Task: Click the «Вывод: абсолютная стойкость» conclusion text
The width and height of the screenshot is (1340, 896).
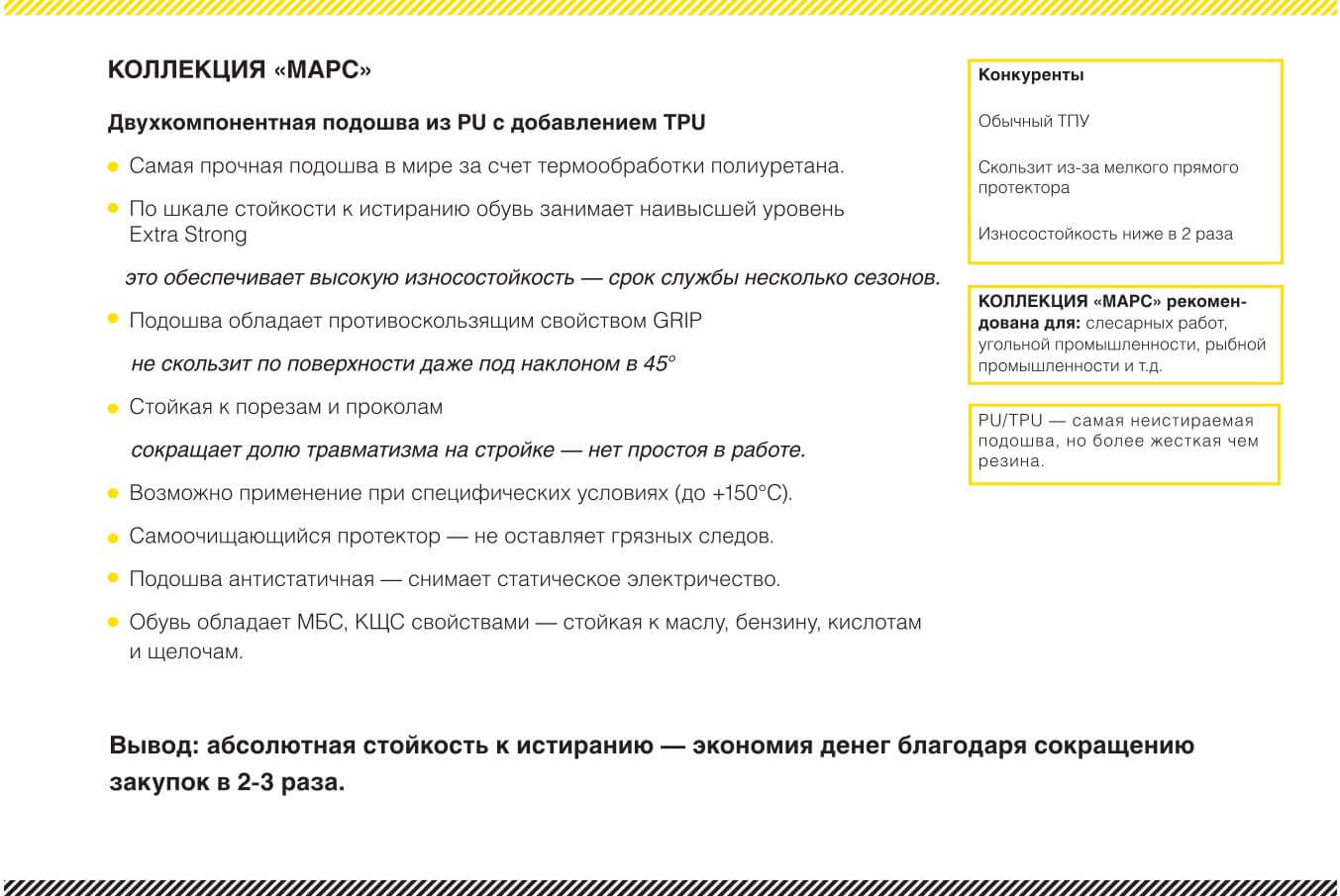Action: click(x=651, y=763)
